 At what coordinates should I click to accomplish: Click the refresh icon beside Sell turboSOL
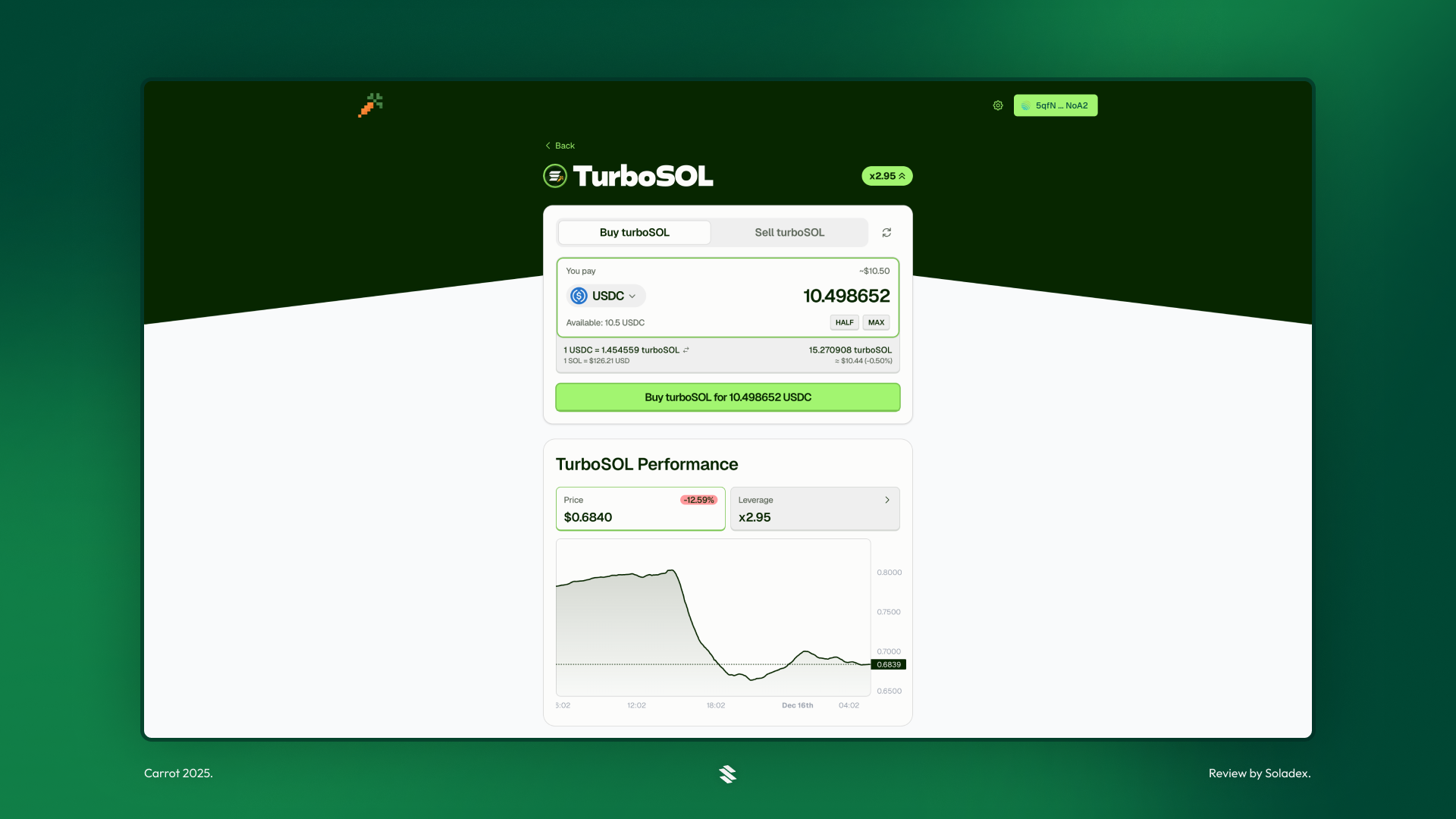(886, 233)
